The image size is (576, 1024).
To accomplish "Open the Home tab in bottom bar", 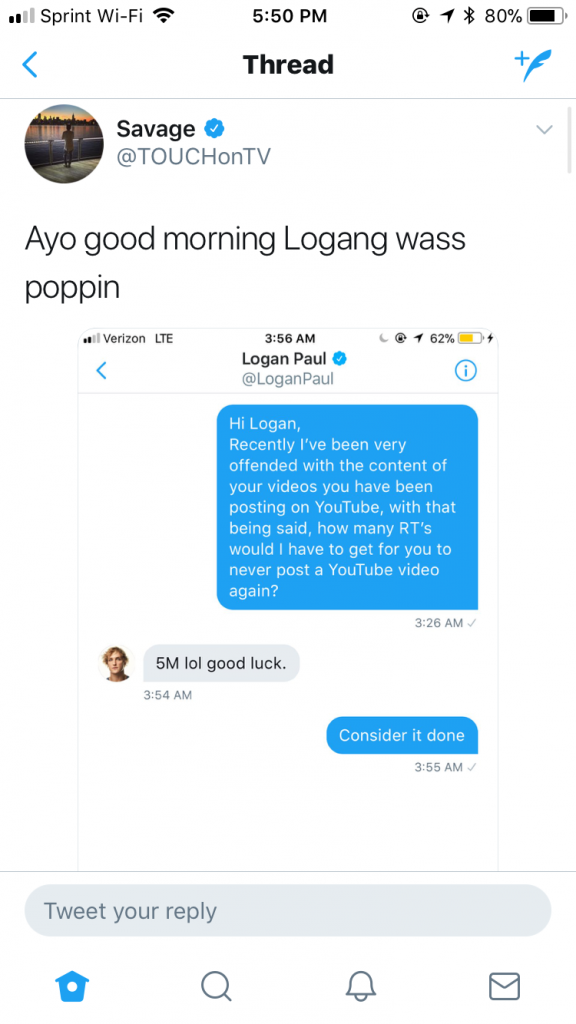I will [x=72, y=986].
